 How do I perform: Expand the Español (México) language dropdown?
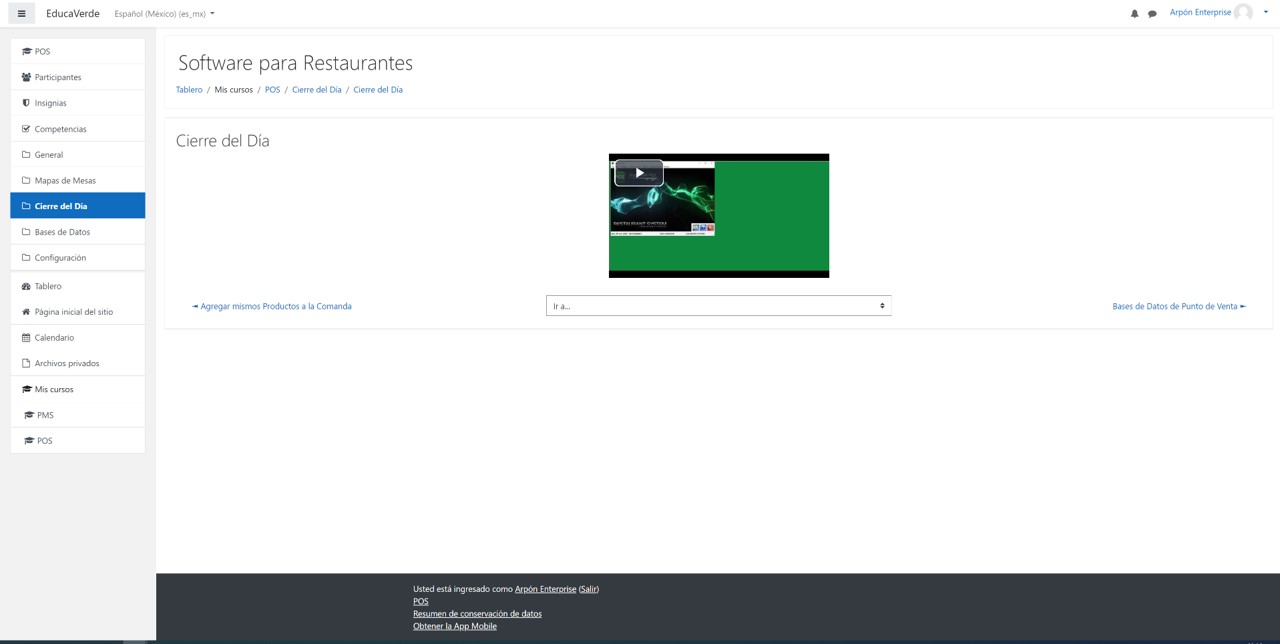pos(164,14)
